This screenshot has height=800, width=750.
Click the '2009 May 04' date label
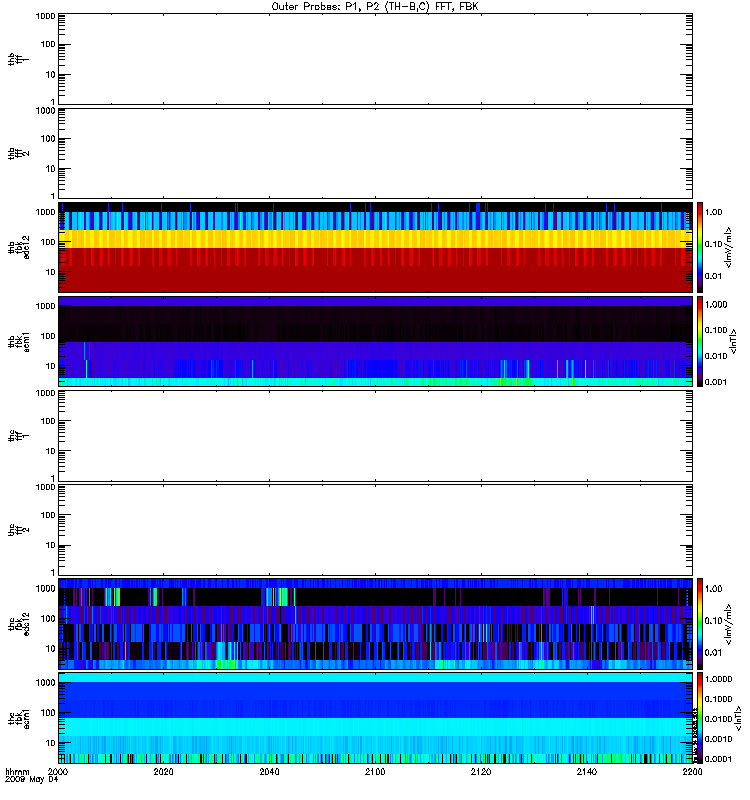tap(32, 780)
